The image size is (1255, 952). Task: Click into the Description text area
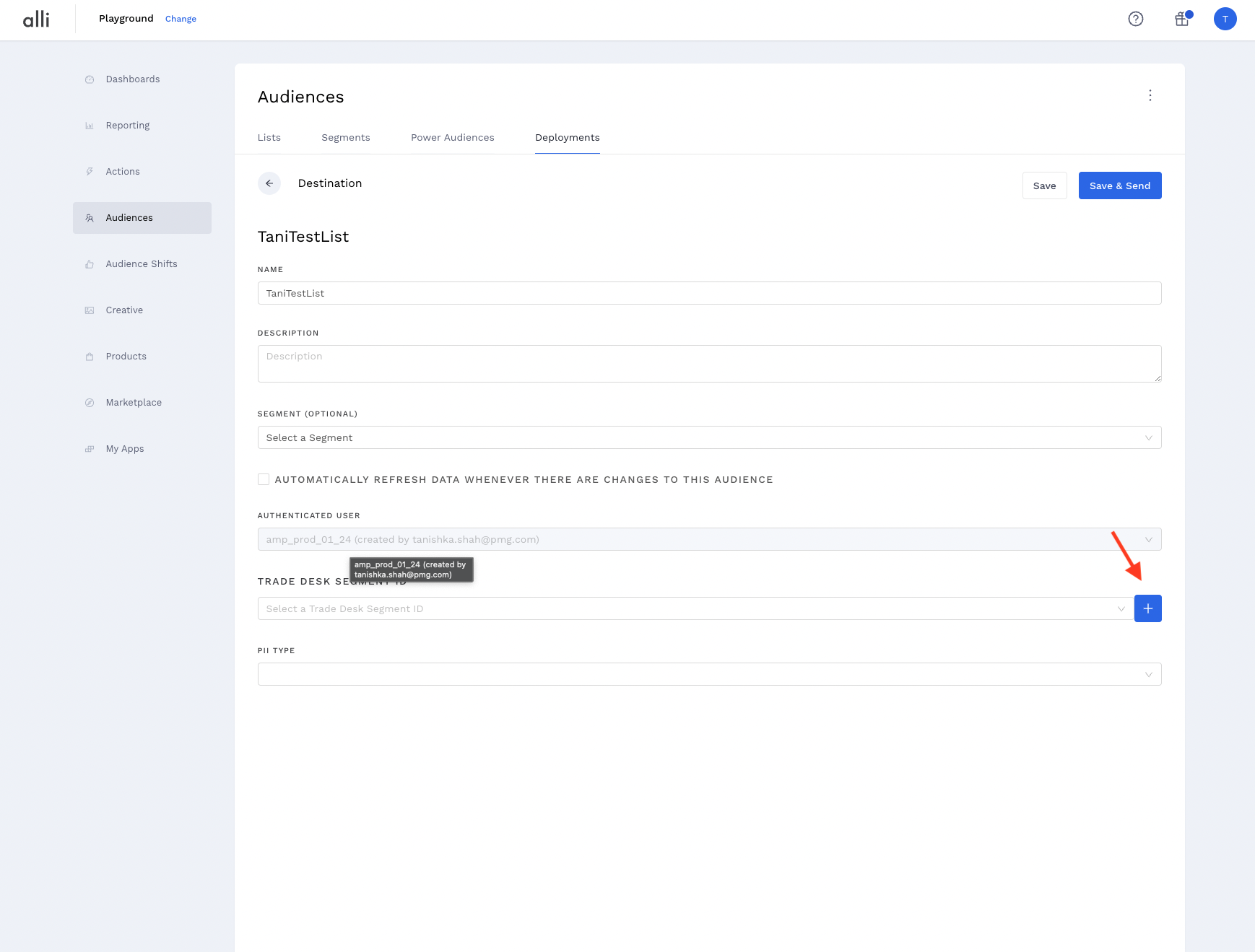pos(708,363)
